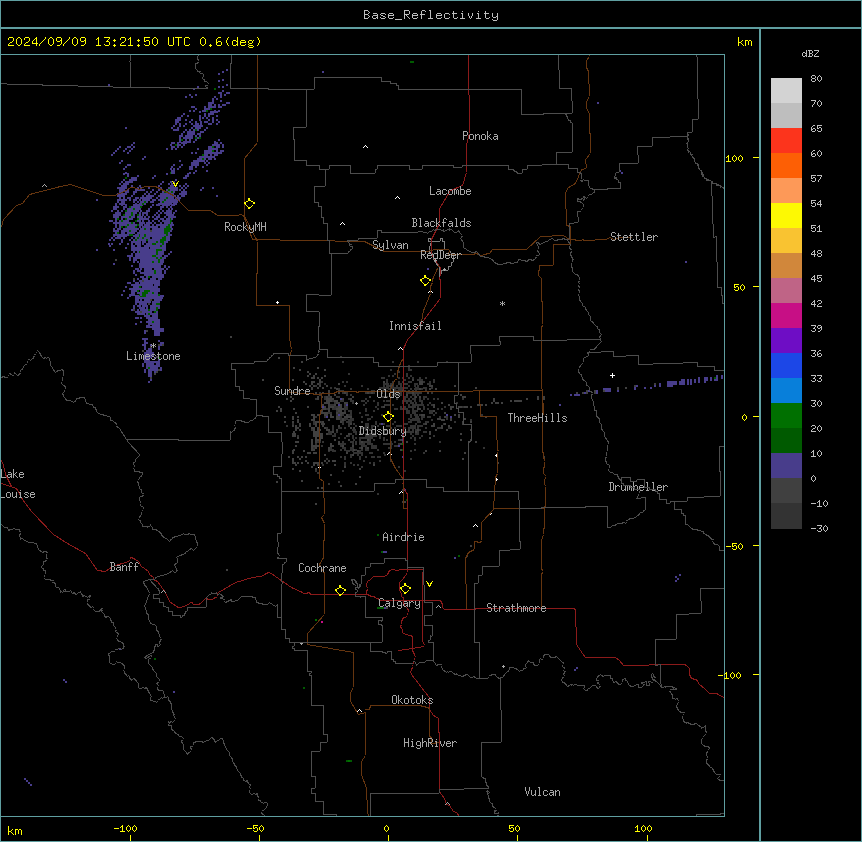Select the magenta 39-42 dBZ legend swatch
This screenshot has width=862, height=842.
tap(786, 315)
